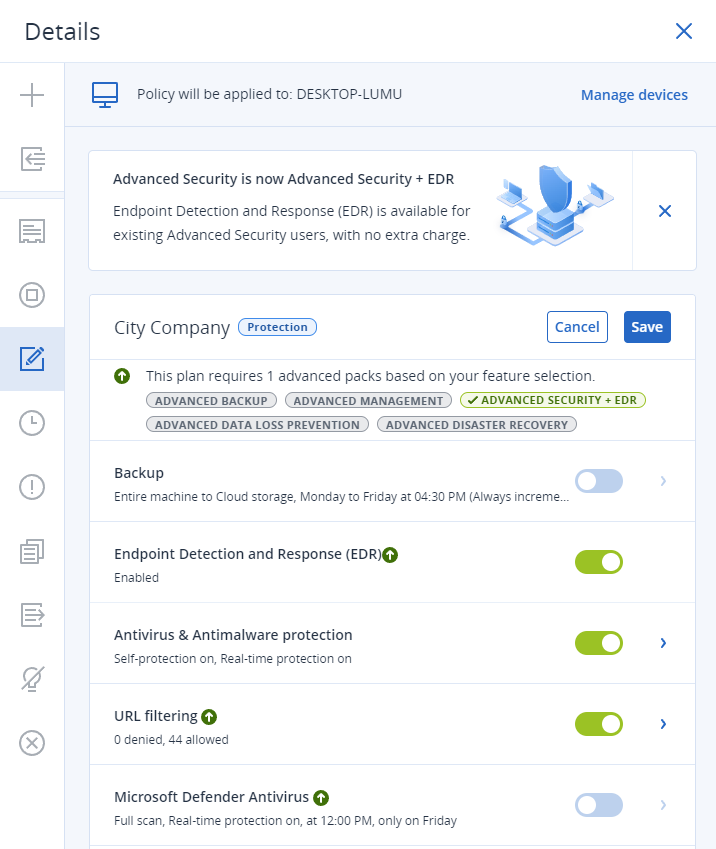Click the plus add icon in sidebar
Screen dimensions: 716x849
32,96
